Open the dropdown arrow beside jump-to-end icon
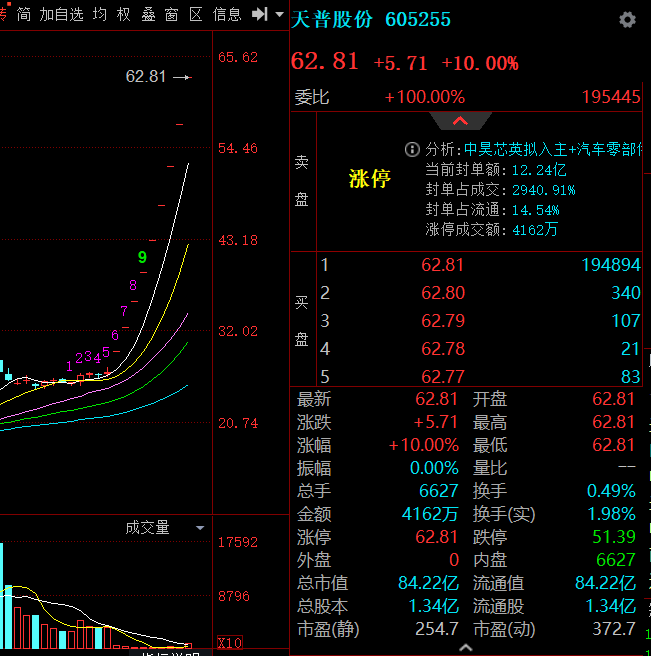The height and width of the screenshot is (656, 651). [279, 15]
